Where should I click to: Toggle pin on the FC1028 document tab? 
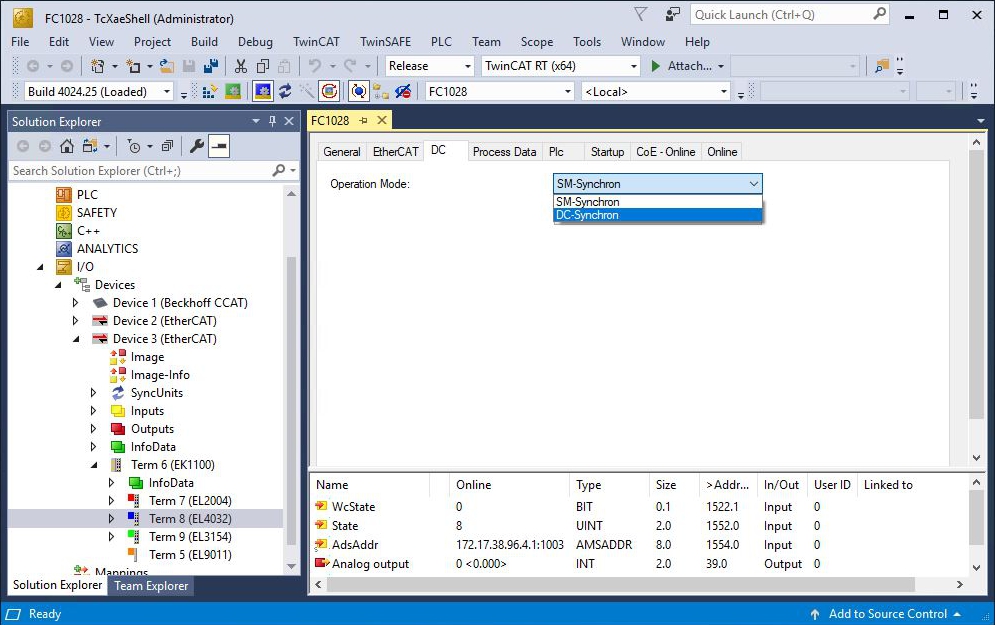tap(364, 121)
